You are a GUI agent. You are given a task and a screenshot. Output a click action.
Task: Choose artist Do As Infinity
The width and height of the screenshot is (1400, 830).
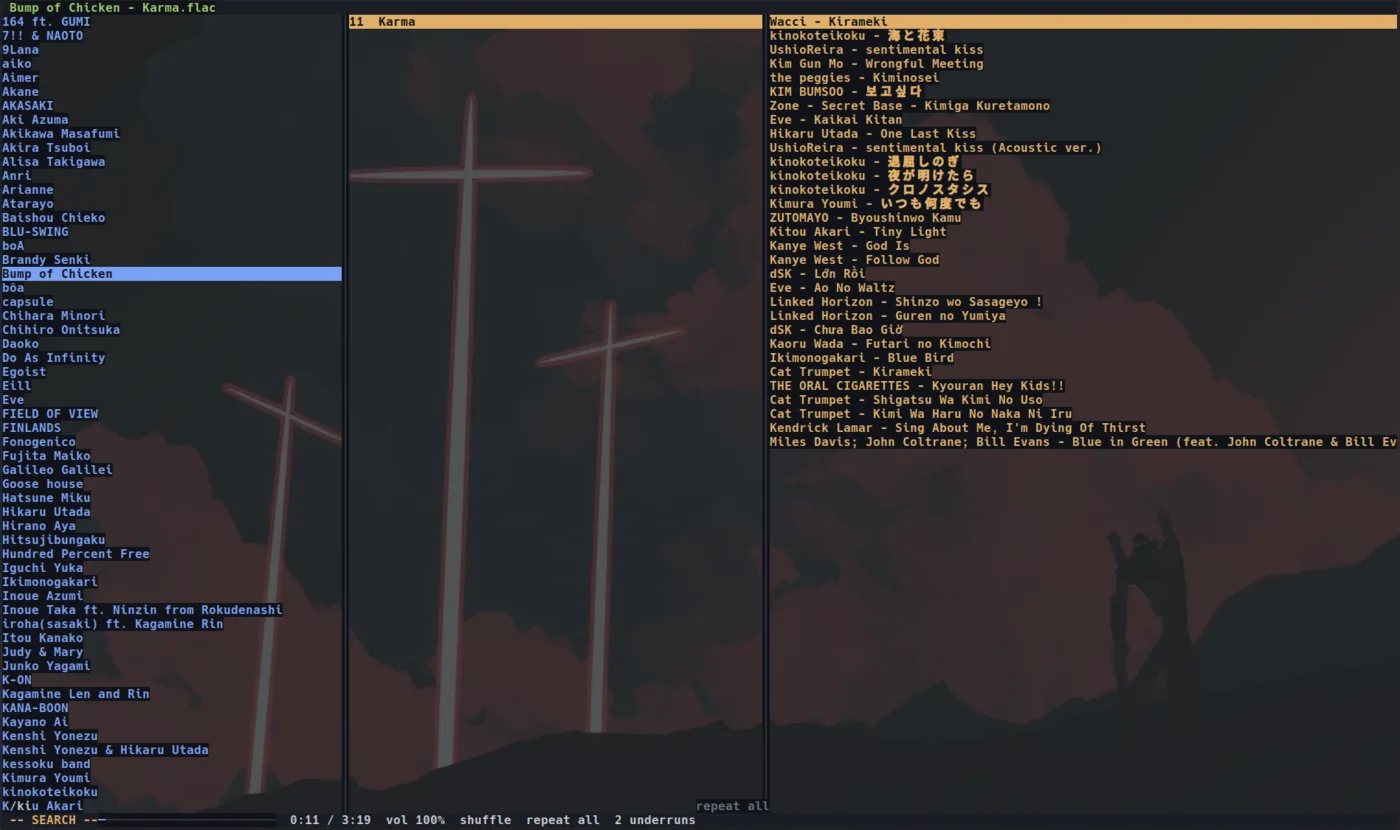click(x=54, y=357)
